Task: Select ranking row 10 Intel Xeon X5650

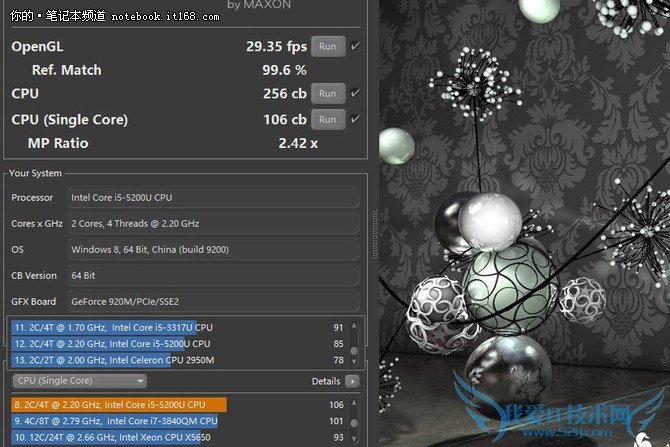Action: click(179, 438)
